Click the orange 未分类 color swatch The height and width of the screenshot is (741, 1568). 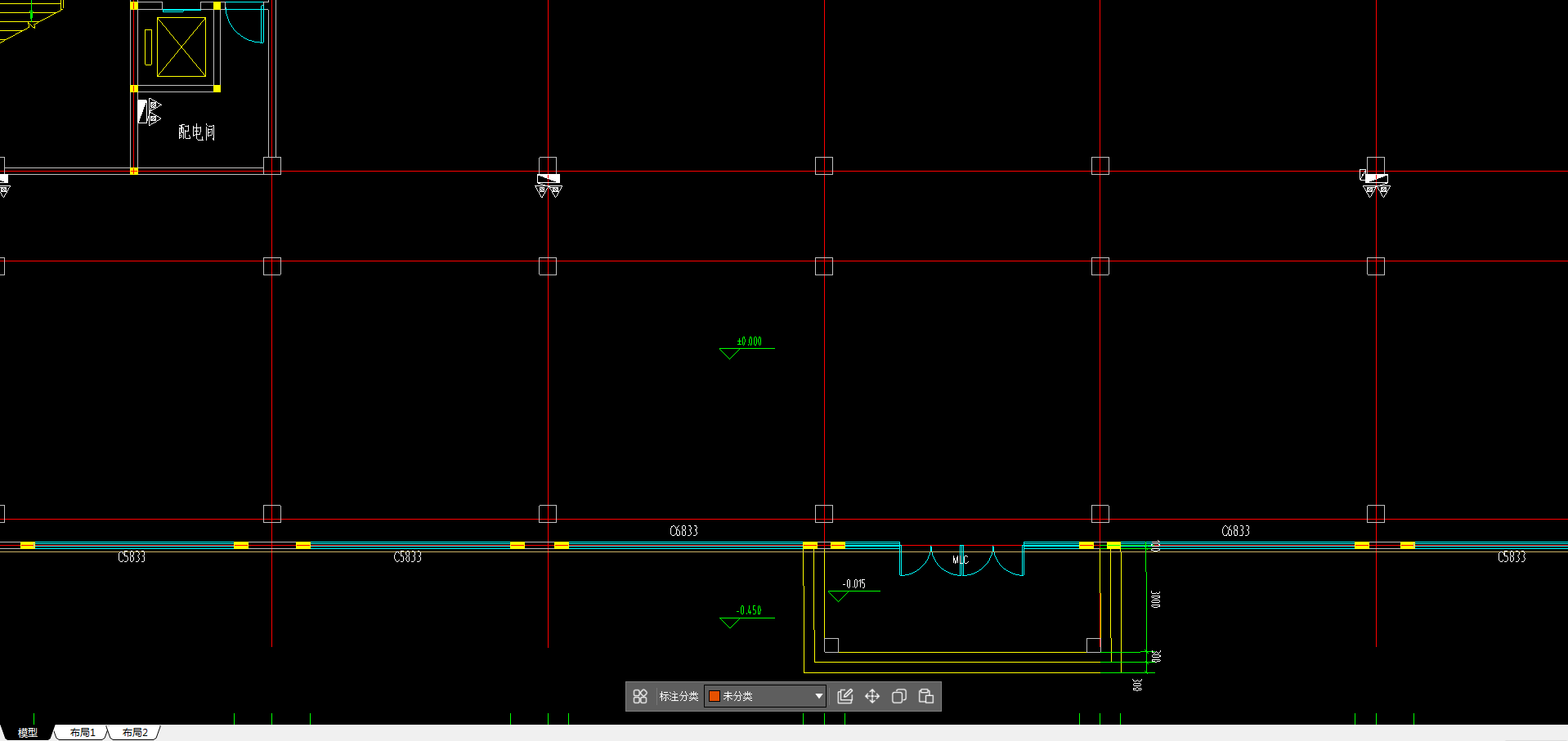(714, 696)
